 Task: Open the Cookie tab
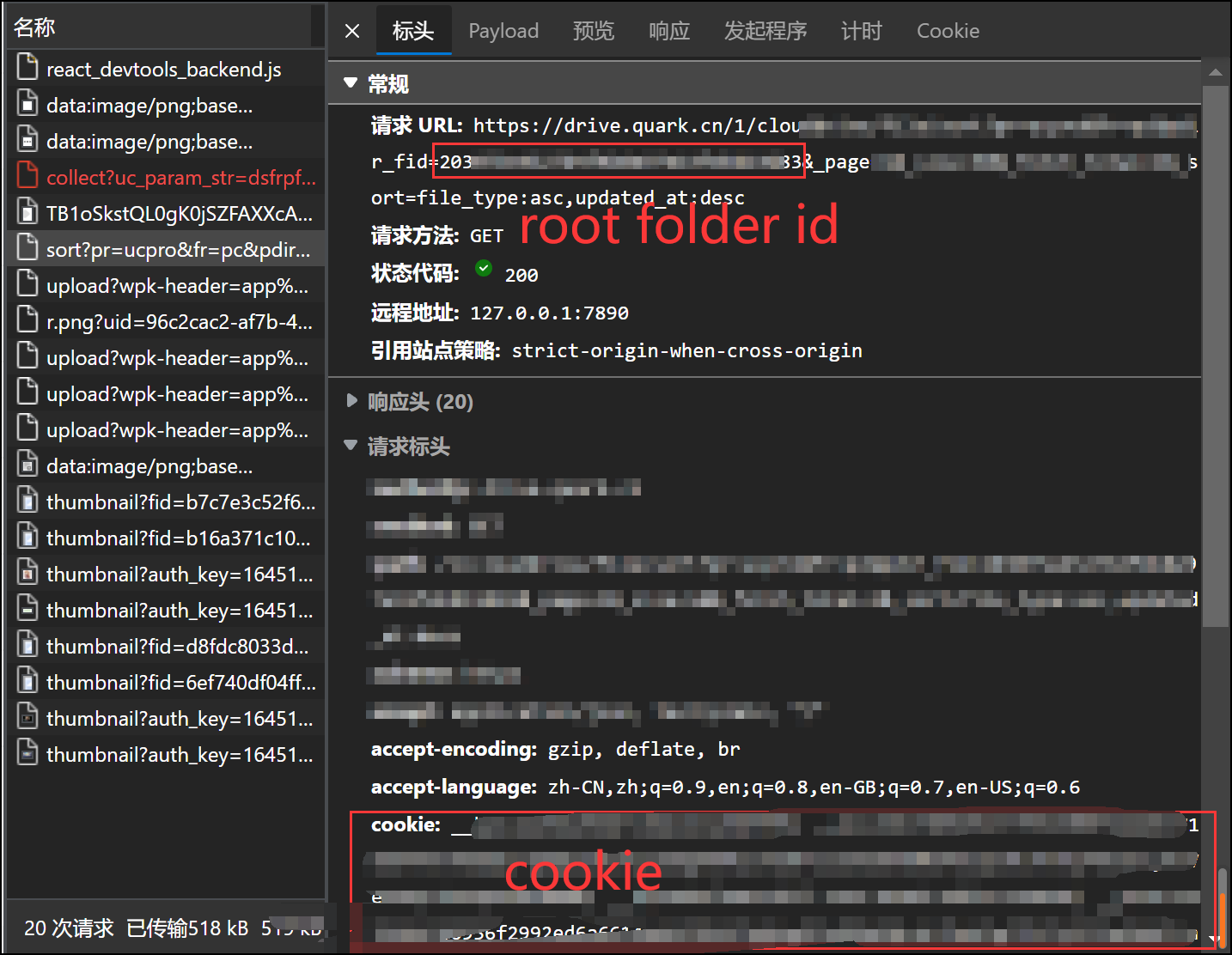[948, 30]
